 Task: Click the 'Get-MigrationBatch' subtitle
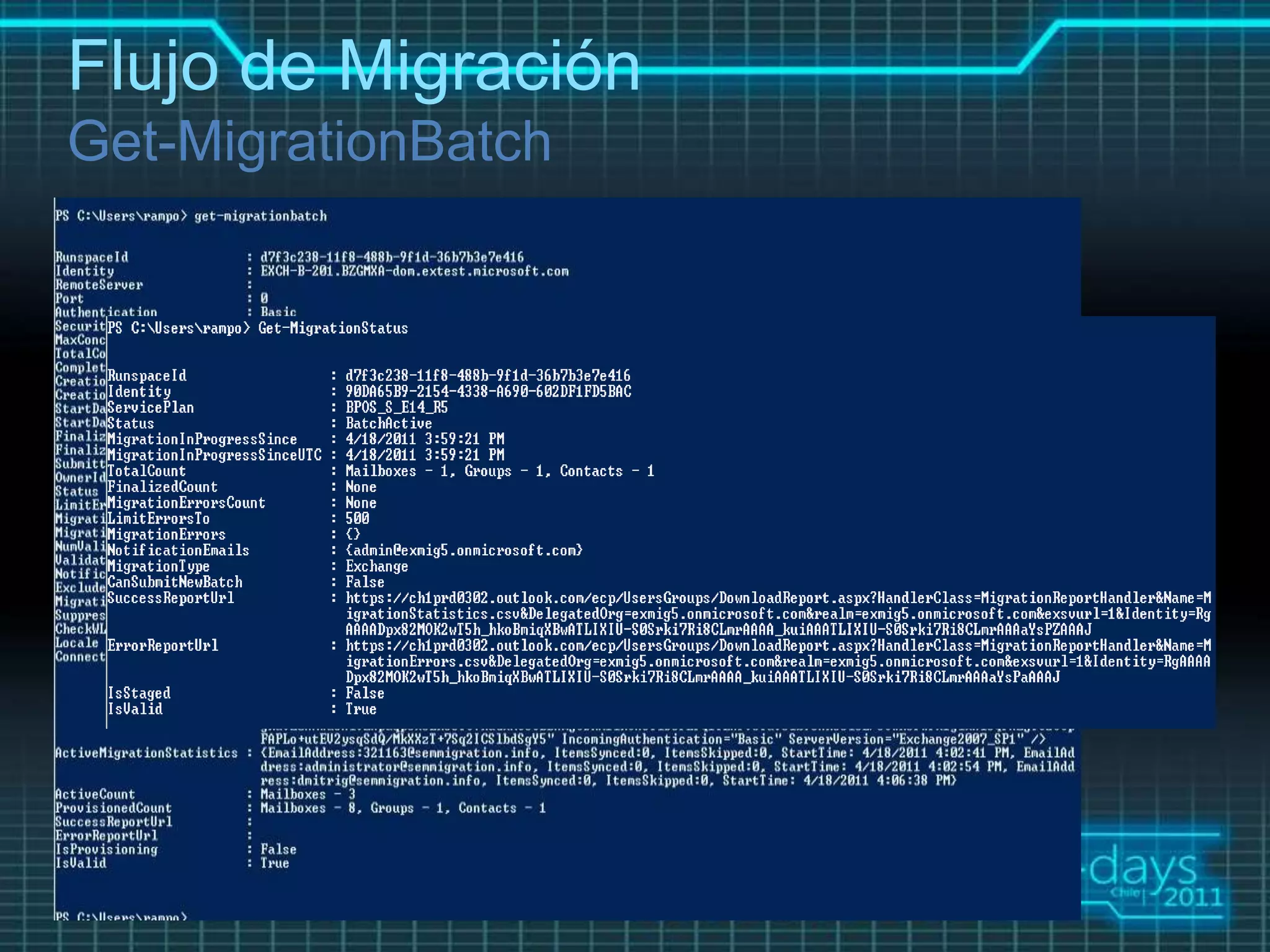[x=309, y=143]
